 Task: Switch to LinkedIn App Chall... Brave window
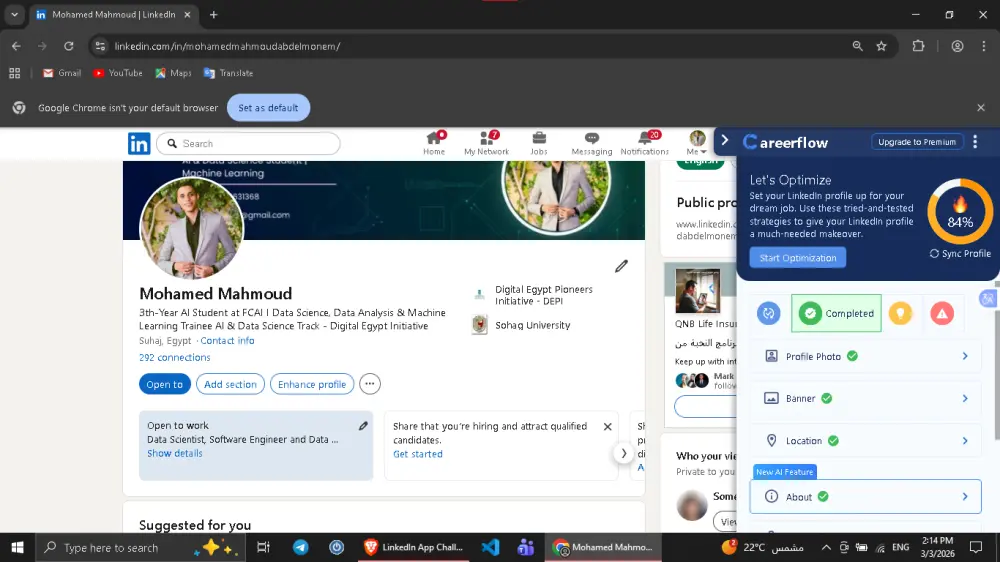click(413, 547)
